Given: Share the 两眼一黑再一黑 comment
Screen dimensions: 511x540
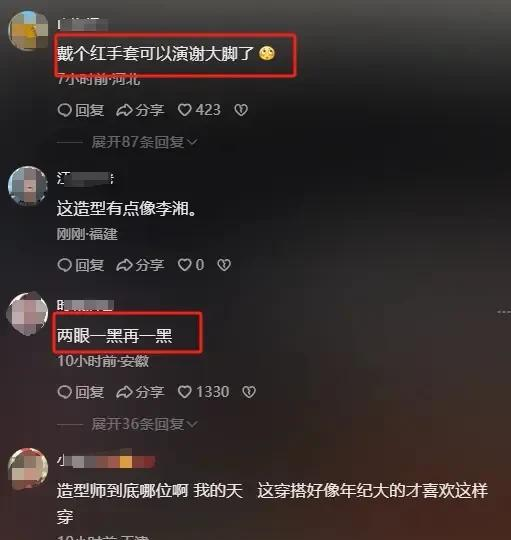Looking at the screenshot, I should (140, 392).
